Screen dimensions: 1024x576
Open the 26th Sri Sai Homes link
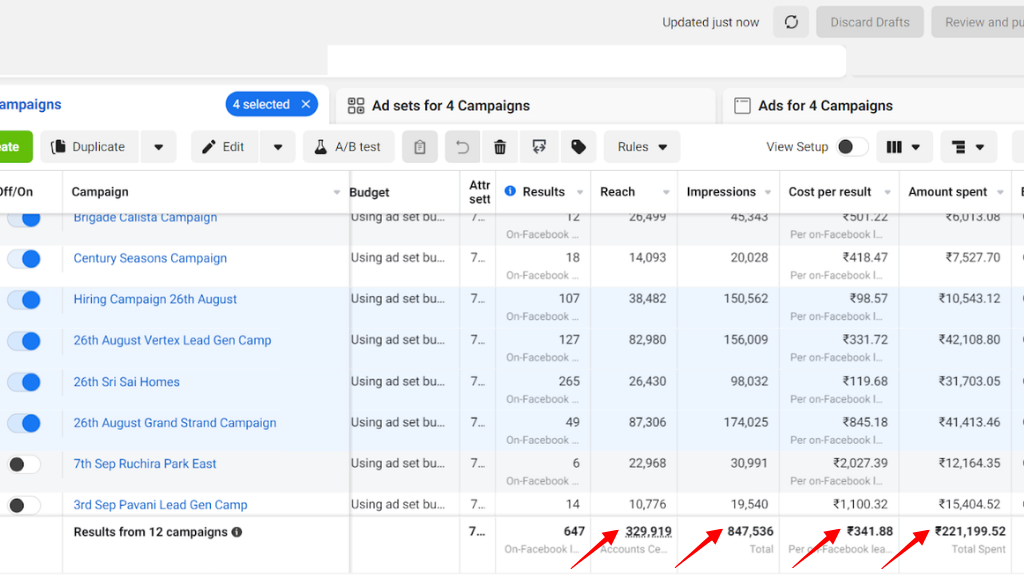click(126, 382)
